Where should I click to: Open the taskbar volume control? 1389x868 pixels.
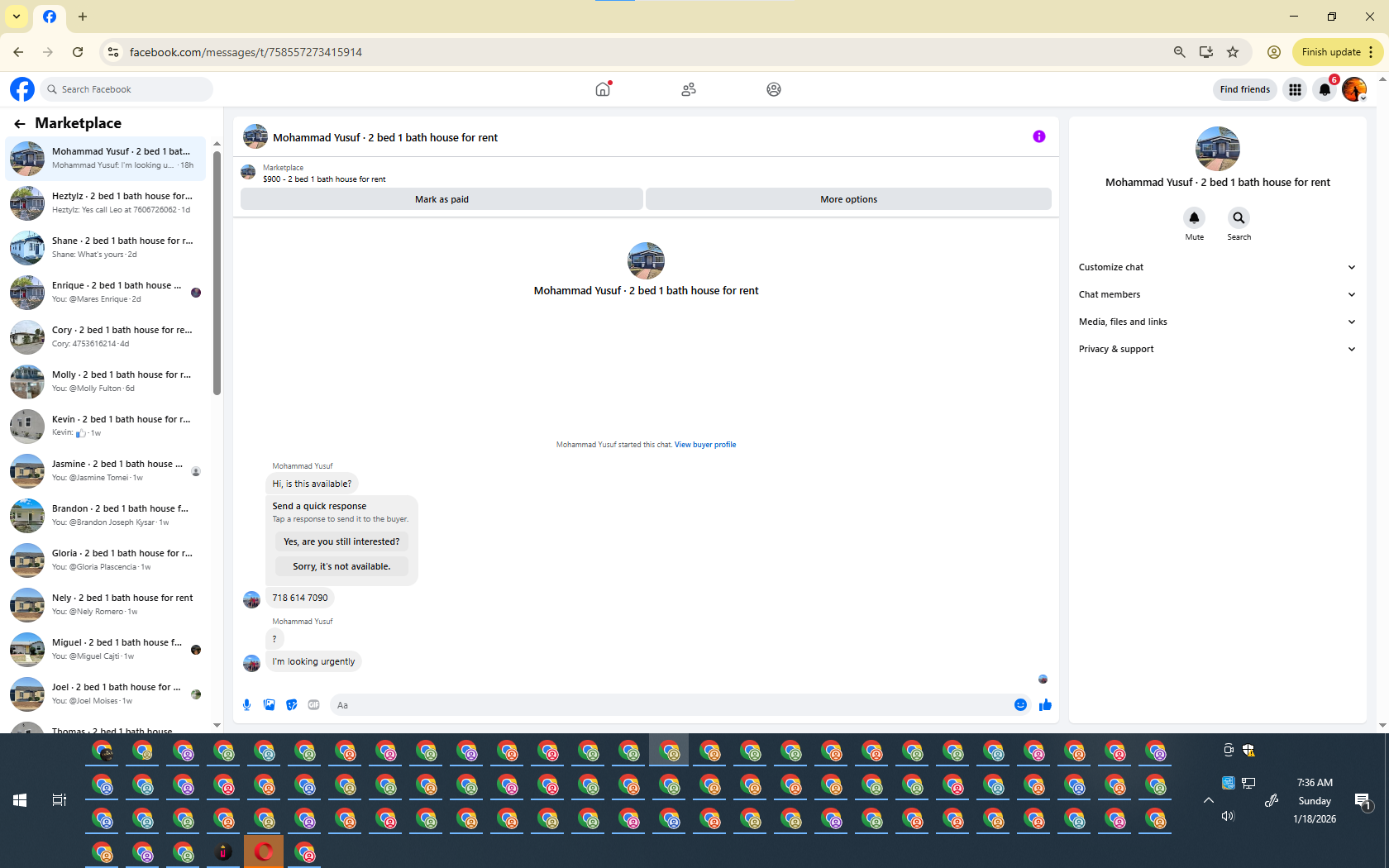pyautogui.click(x=1228, y=816)
